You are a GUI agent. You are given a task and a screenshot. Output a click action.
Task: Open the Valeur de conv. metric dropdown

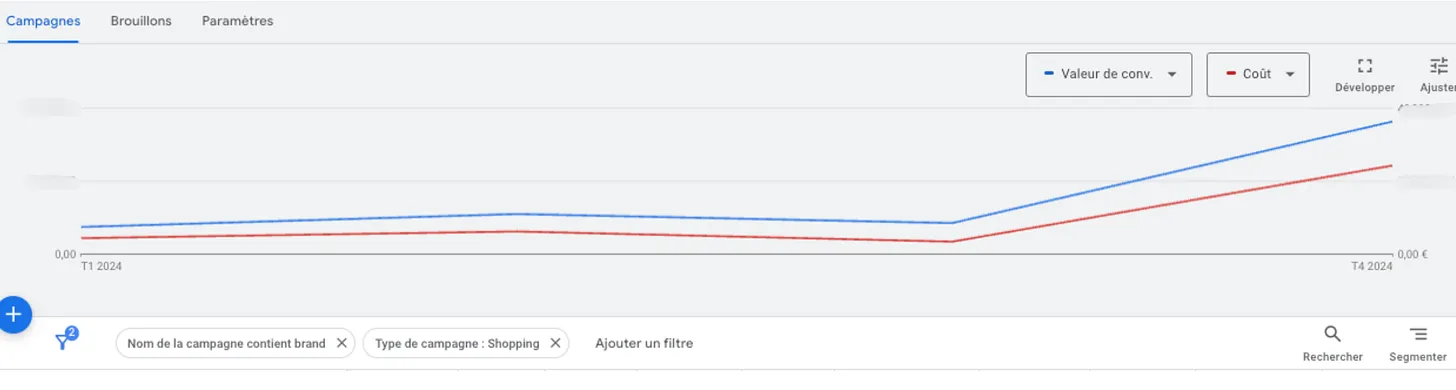[x=1108, y=75]
